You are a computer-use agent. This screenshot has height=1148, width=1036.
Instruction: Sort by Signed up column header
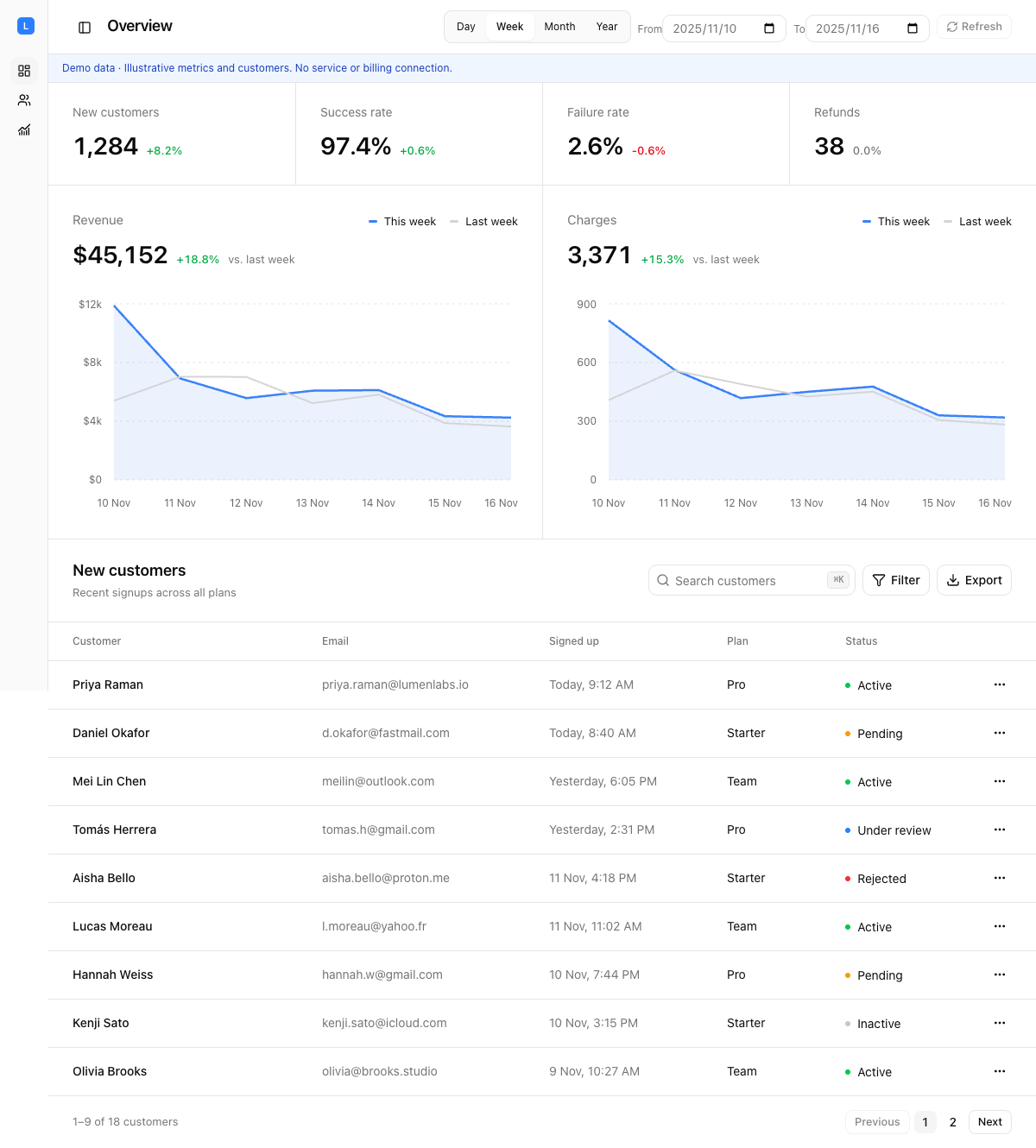pos(574,641)
